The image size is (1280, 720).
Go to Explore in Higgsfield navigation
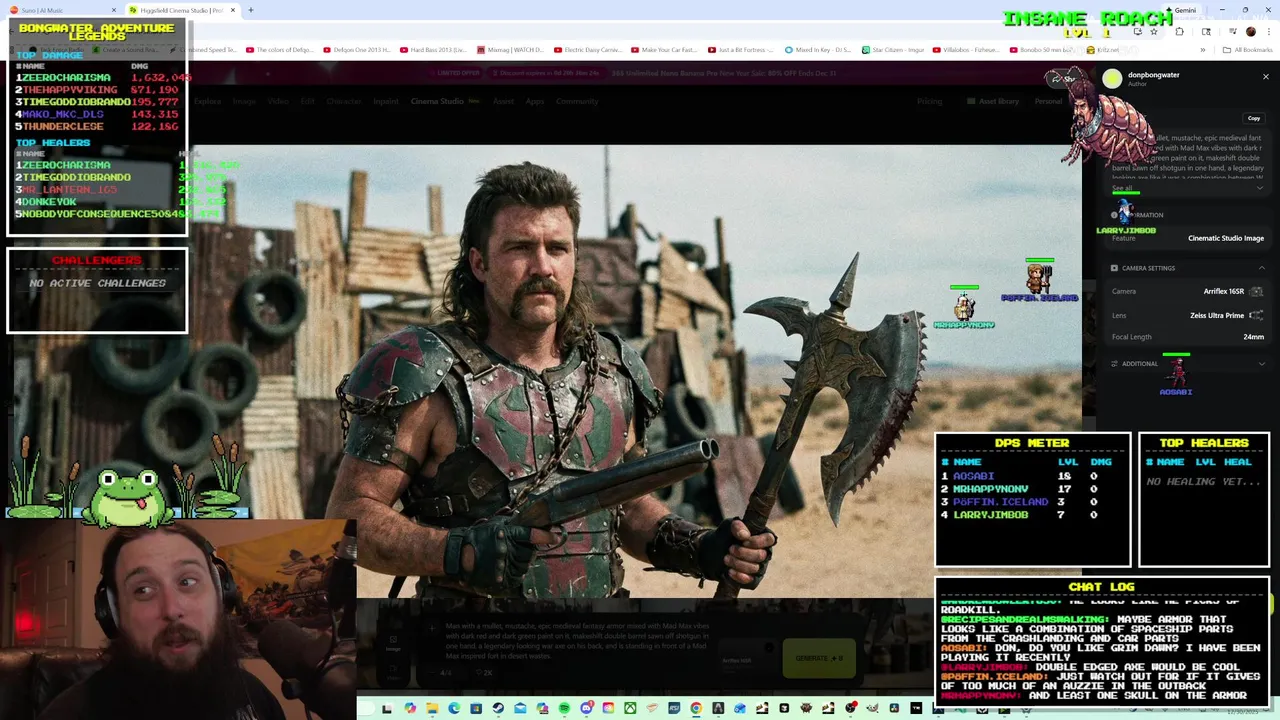(x=207, y=101)
